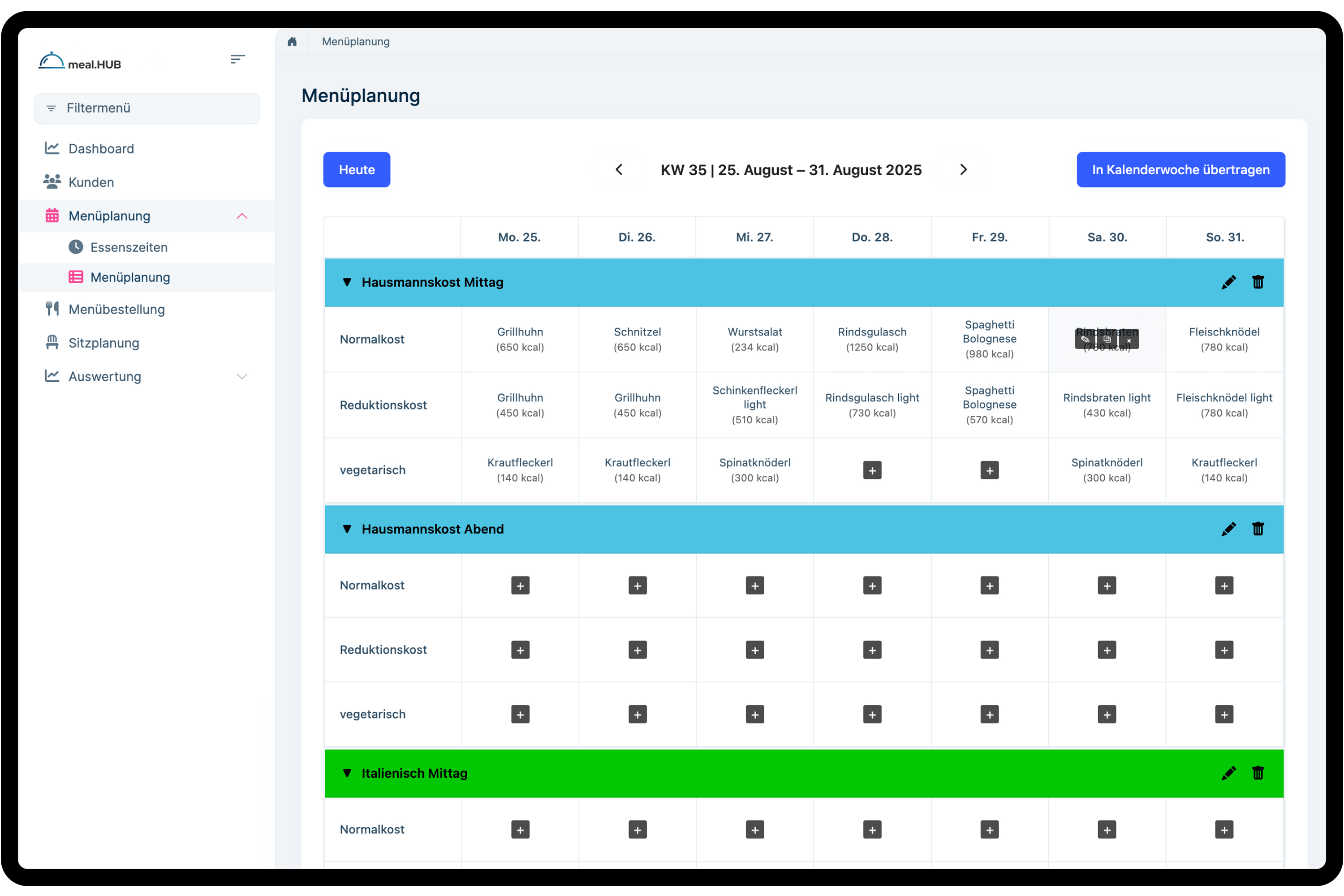1344x896 pixels.
Task: Edit the Italienisch Mittag group
Action: [x=1228, y=773]
